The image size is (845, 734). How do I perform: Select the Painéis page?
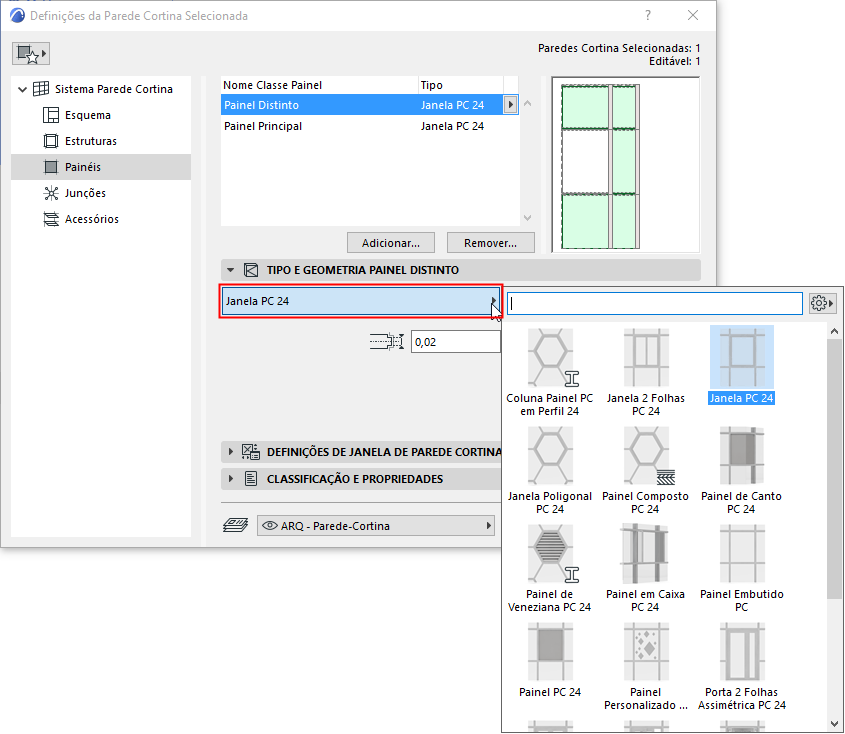pyautogui.click(x=101, y=167)
